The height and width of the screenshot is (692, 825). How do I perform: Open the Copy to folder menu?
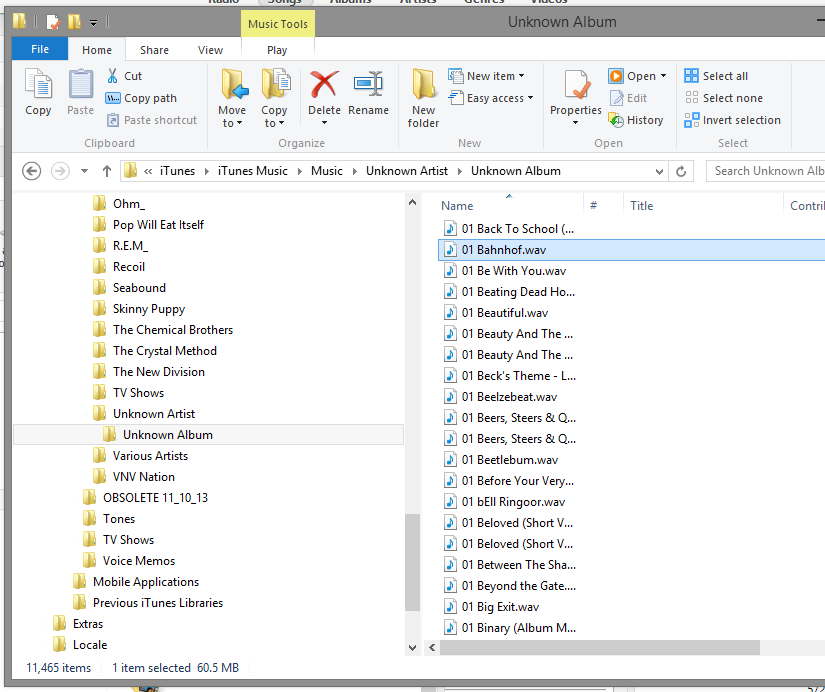274,98
